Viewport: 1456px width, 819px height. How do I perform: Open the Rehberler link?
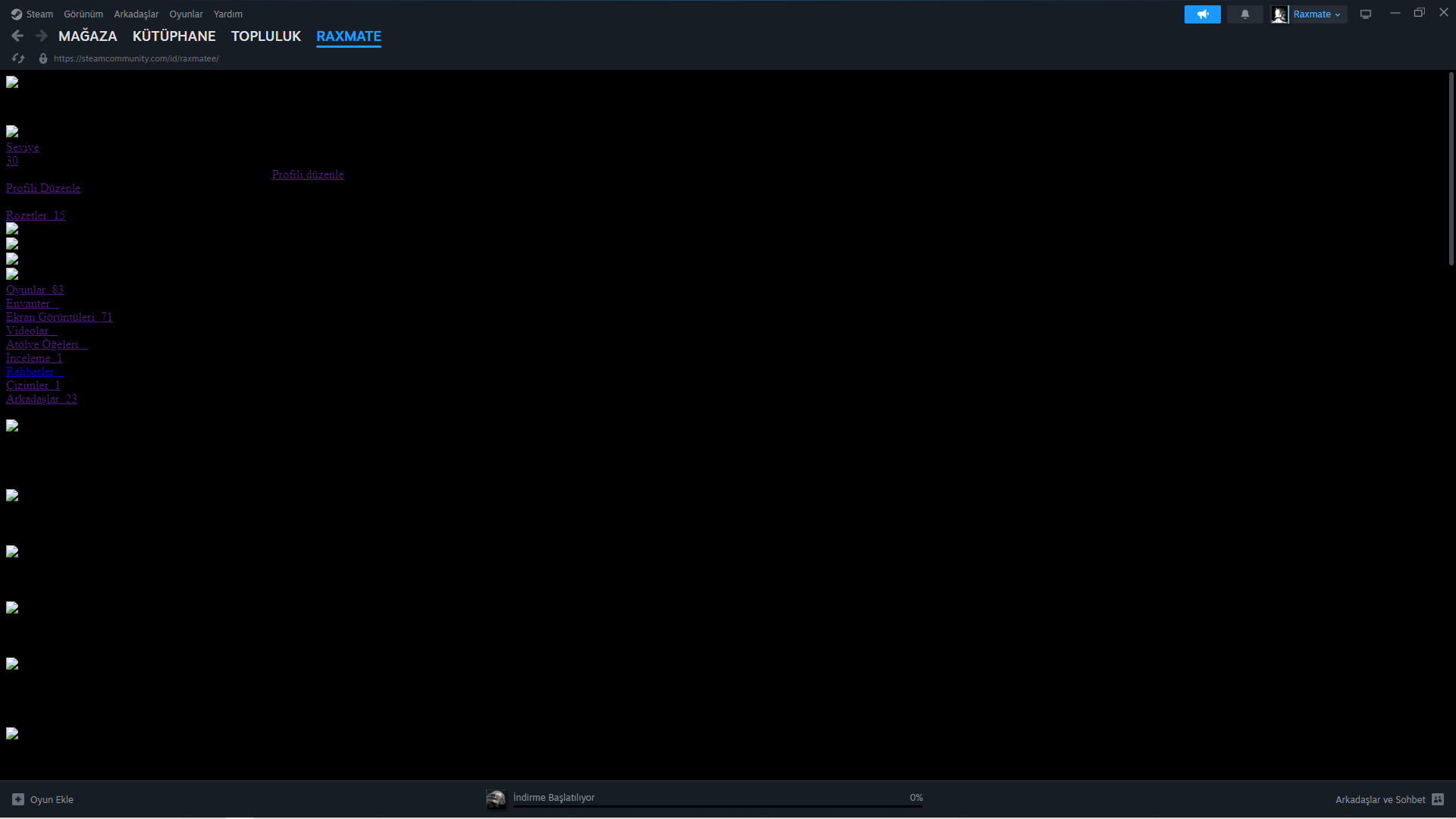point(34,372)
